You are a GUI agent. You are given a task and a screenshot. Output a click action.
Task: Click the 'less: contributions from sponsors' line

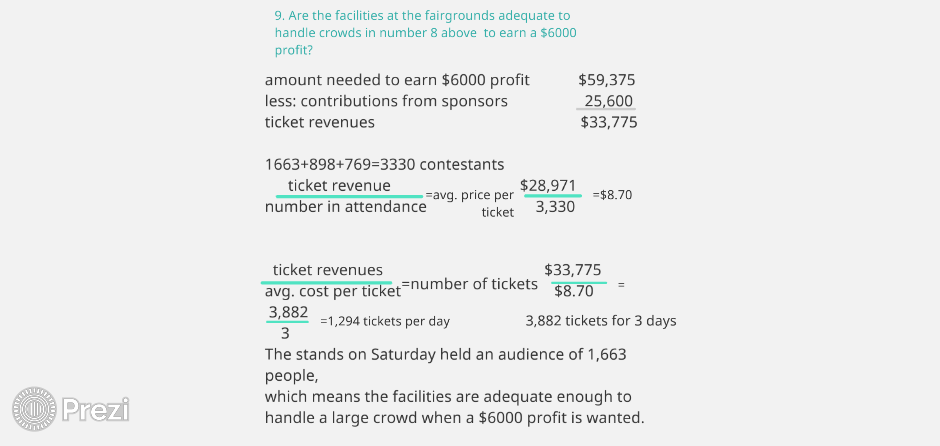click(386, 101)
